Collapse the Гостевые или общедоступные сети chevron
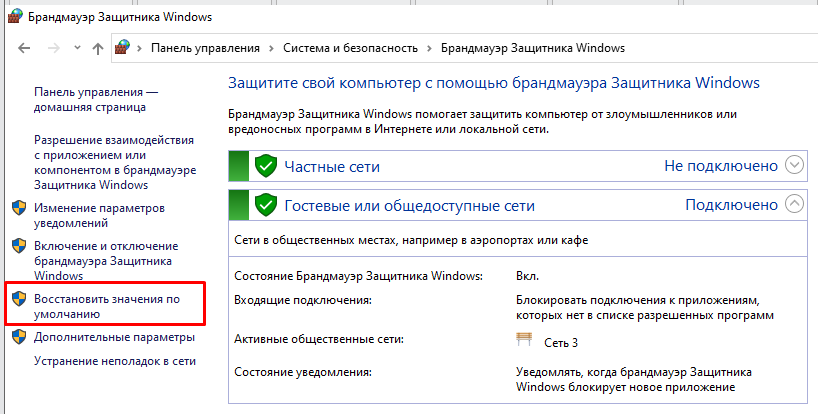The image size is (818, 414). tap(795, 205)
